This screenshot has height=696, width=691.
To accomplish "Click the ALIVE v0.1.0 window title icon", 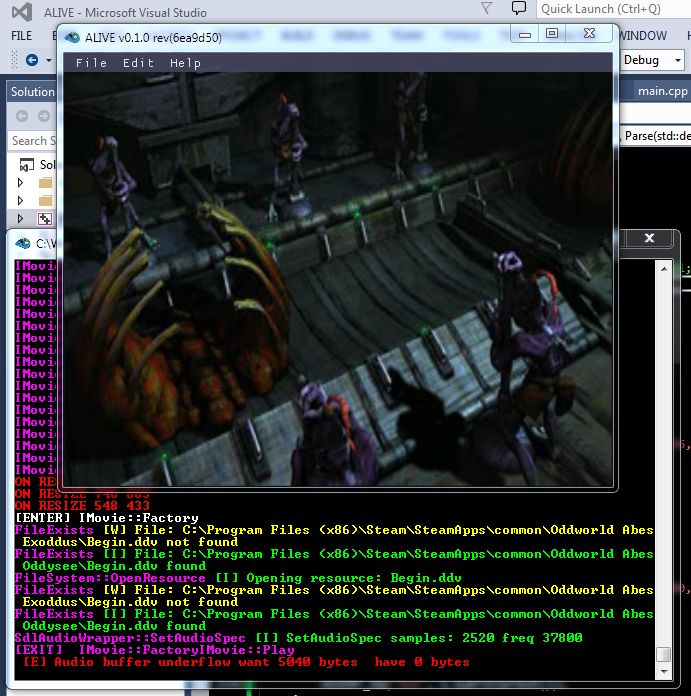I will (x=72, y=37).
